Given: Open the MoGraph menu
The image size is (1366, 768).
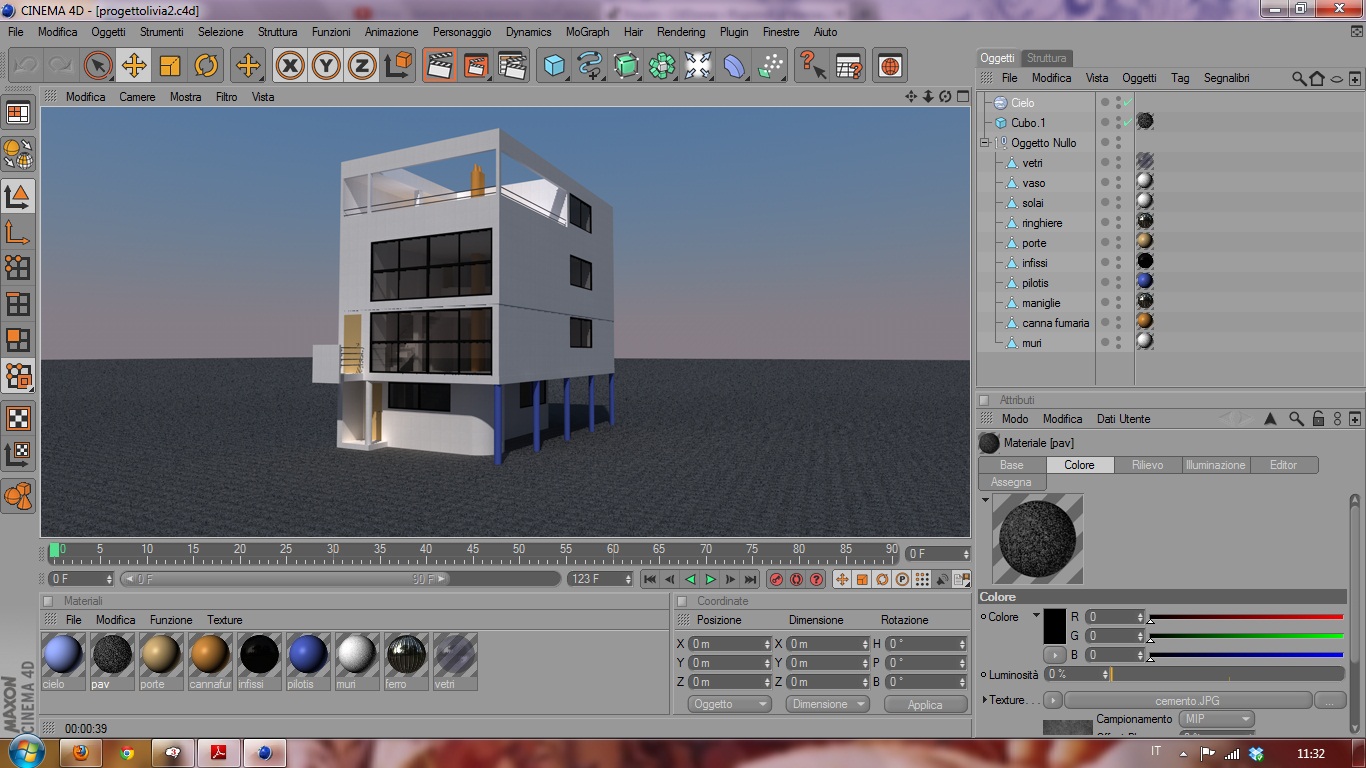Looking at the screenshot, I should point(587,32).
